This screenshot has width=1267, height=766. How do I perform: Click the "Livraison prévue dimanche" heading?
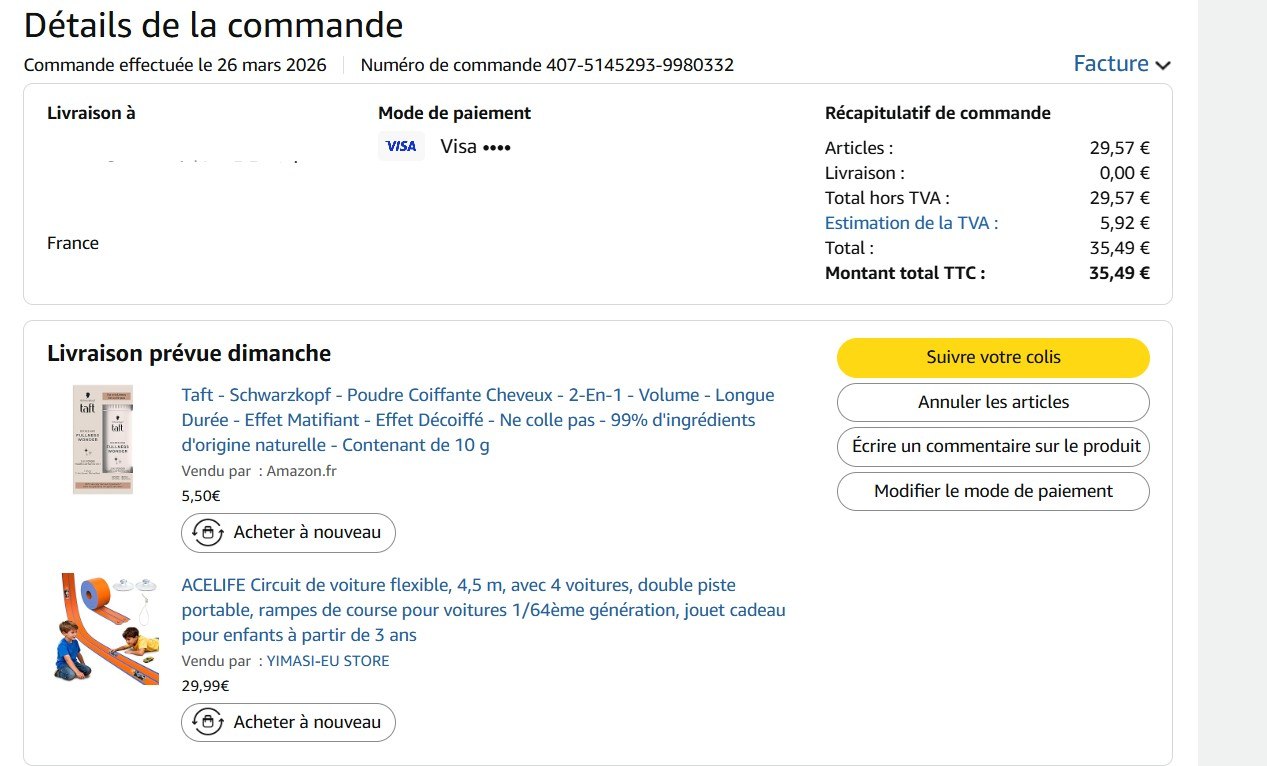189,353
